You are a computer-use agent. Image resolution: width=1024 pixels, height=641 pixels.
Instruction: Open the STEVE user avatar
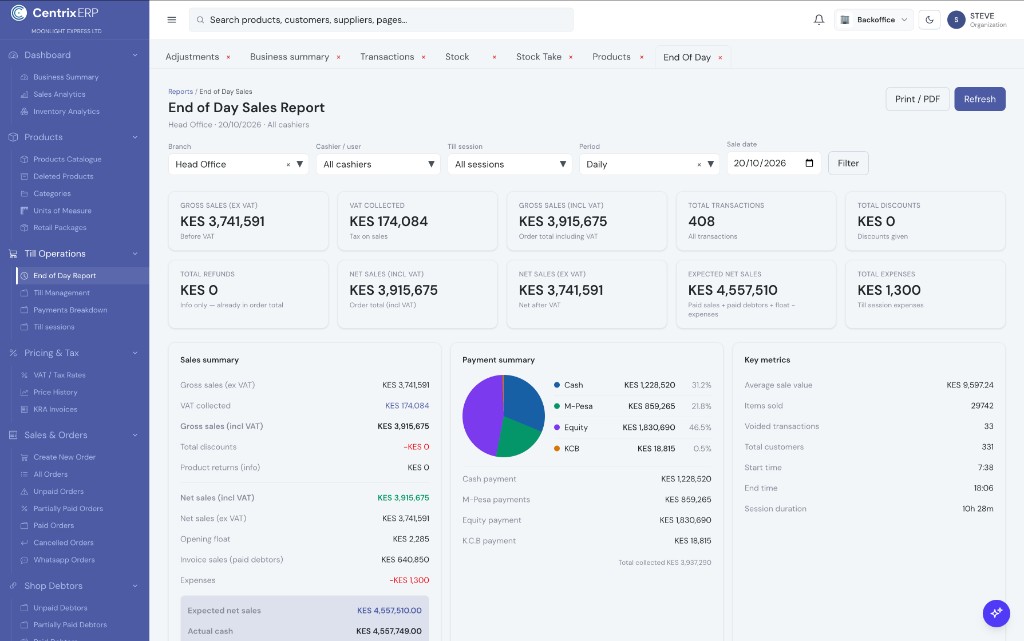[x=956, y=20]
